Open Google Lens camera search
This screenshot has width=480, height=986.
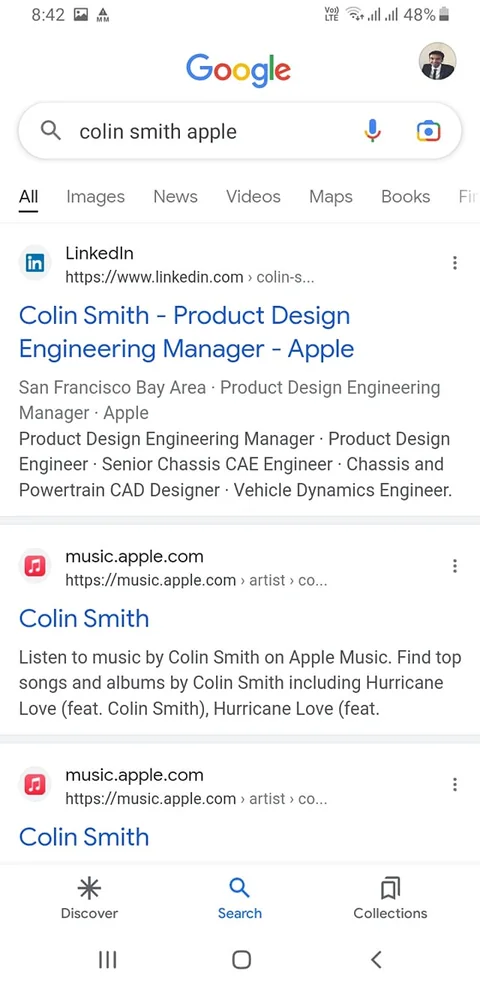coord(428,131)
